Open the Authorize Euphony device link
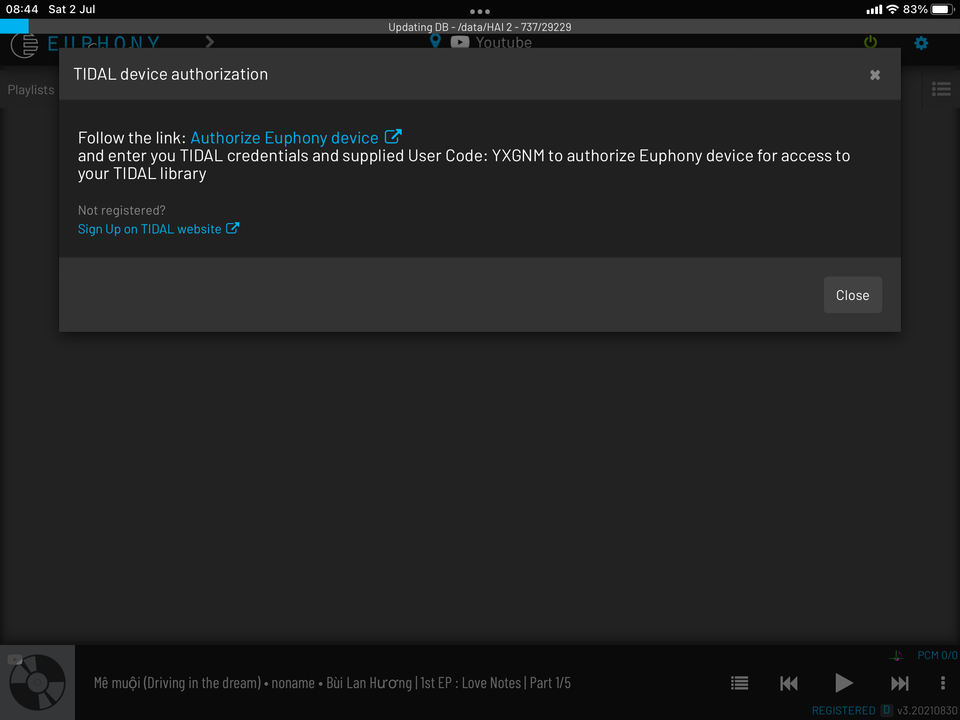 tap(284, 138)
